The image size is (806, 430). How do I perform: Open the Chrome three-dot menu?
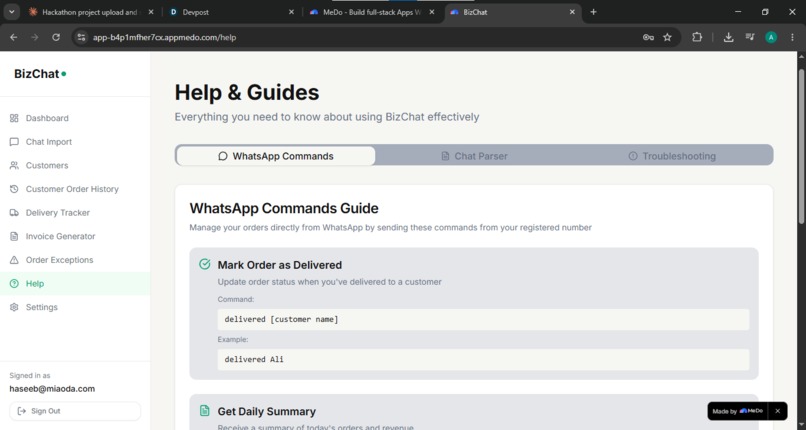(792, 37)
